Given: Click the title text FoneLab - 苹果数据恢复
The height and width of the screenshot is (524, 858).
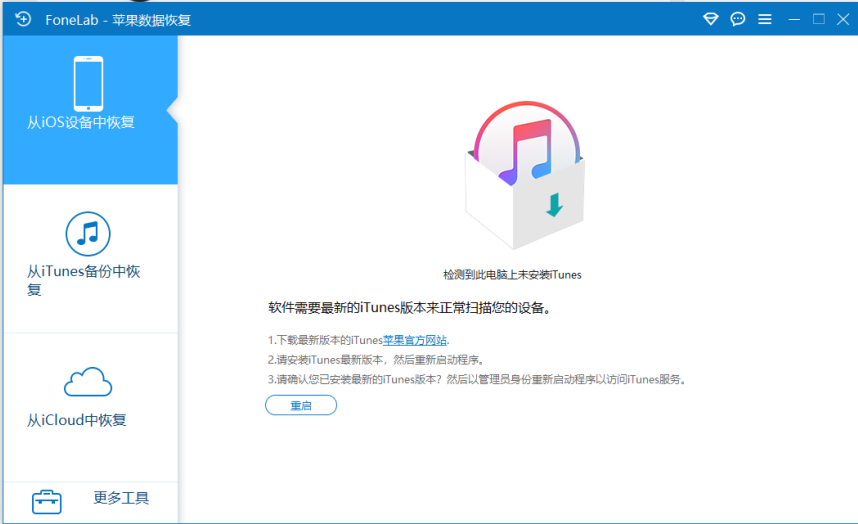Looking at the screenshot, I should (x=118, y=20).
